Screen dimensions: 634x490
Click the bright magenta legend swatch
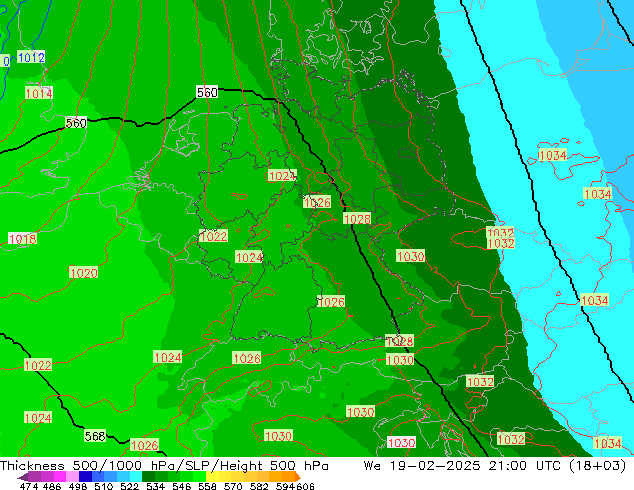59,476
